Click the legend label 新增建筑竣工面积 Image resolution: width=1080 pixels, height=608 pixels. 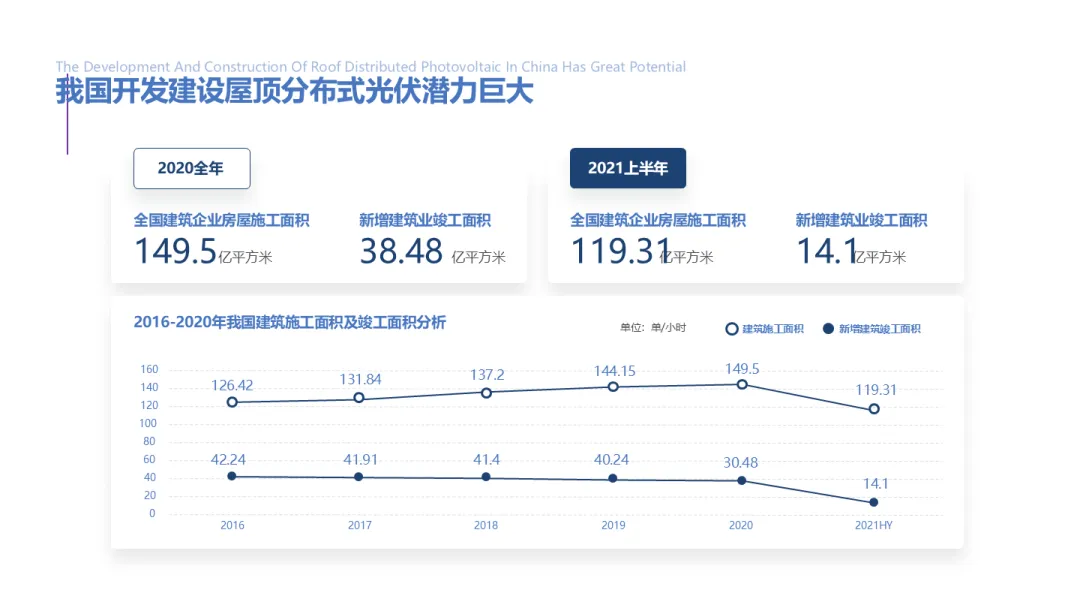click(x=880, y=329)
